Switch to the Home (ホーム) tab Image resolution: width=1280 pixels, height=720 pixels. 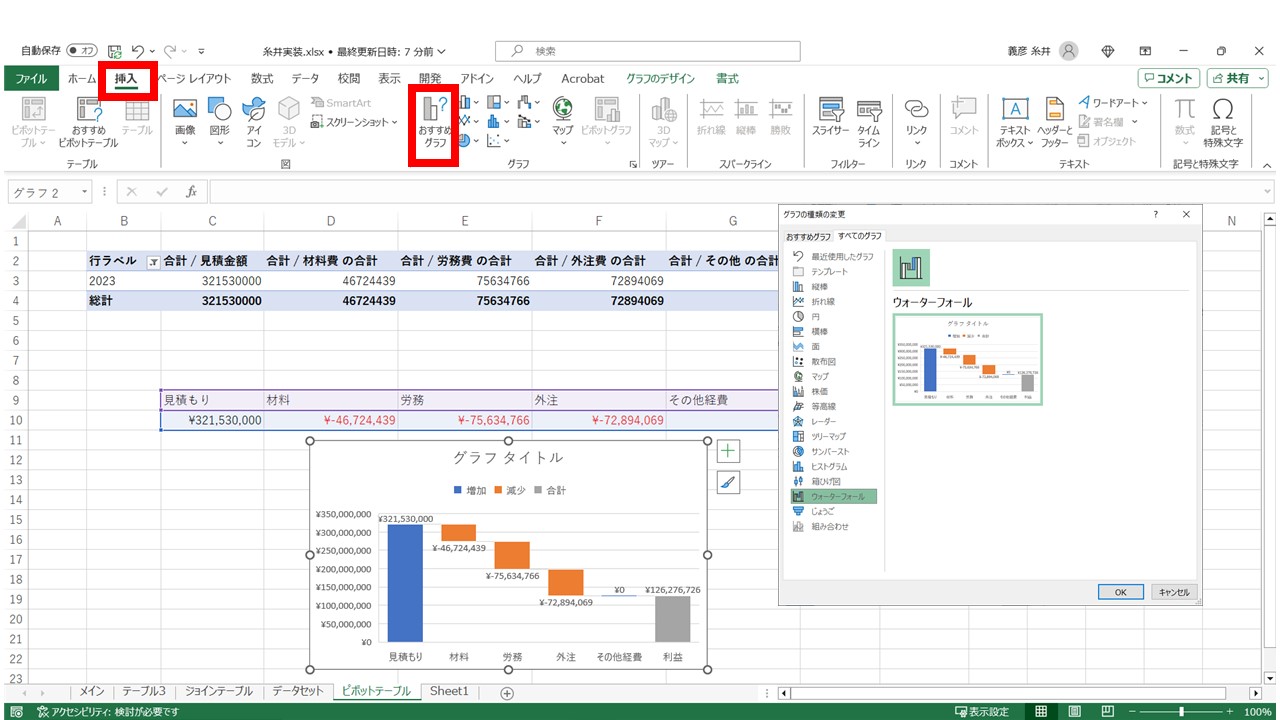click(x=82, y=78)
